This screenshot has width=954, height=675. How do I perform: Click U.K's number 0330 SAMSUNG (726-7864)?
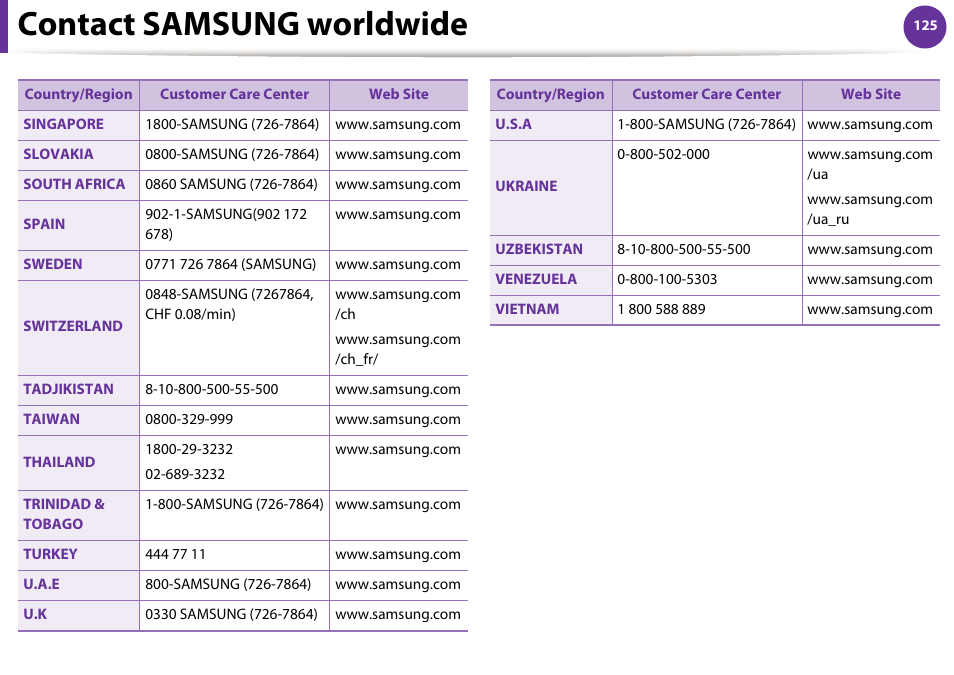click(x=231, y=614)
